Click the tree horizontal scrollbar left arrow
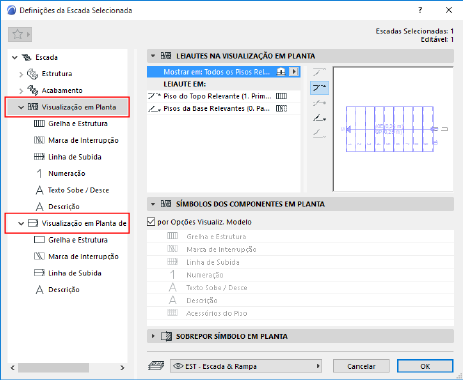 coord(12,368)
